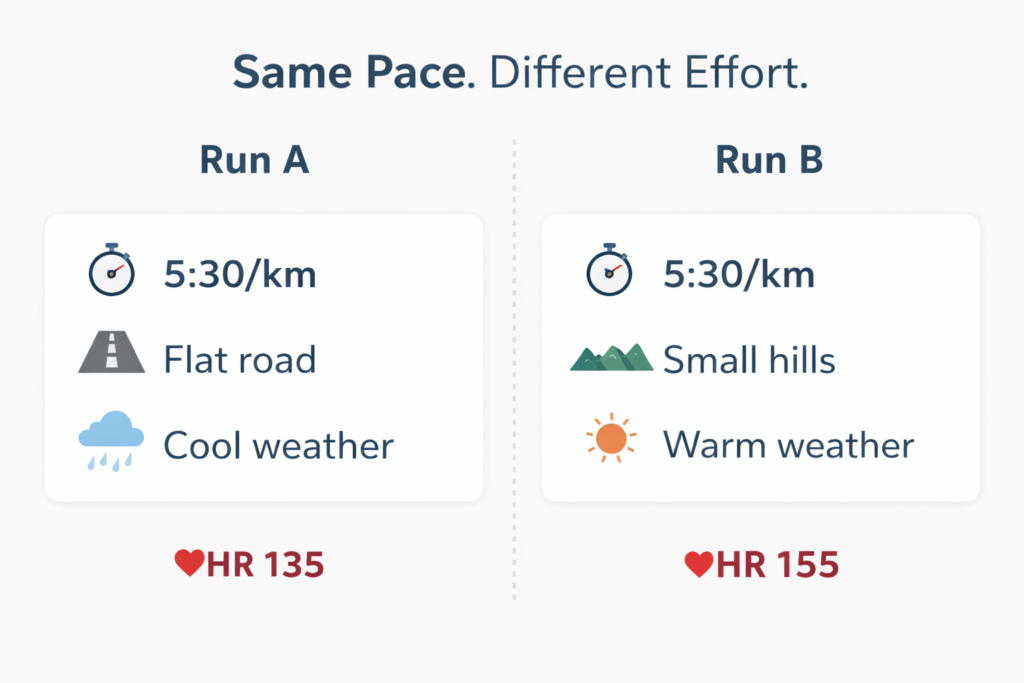Click the "Cool weather" label

[x=279, y=445]
